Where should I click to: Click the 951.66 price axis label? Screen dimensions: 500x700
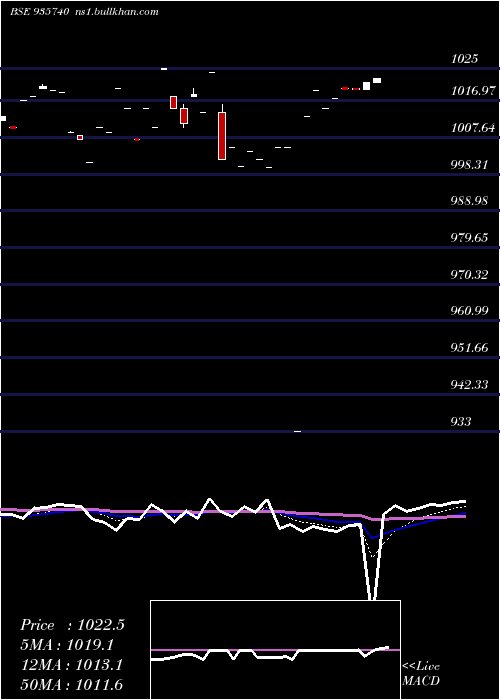point(469,348)
